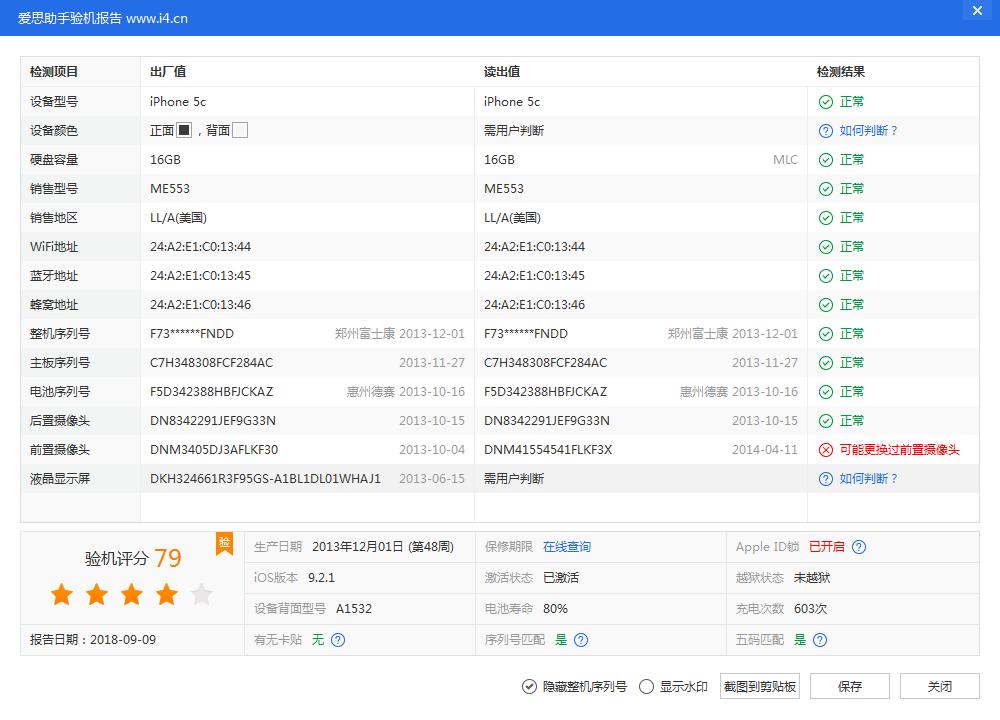This screenshot has height=720, width=1000.
Task: Click the question mark beside 五码匹配
Action: [x=819, y=639]
